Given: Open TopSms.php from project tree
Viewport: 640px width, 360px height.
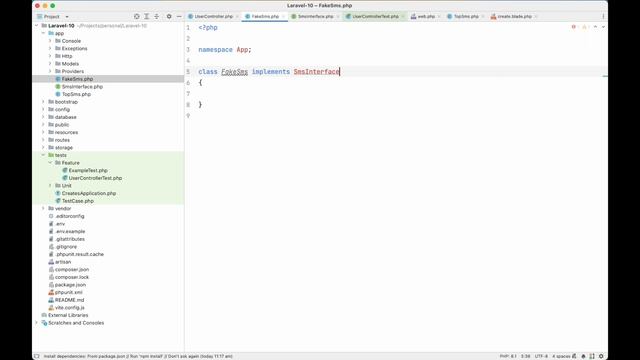Looking at the screenshot, I should (76, 94).
